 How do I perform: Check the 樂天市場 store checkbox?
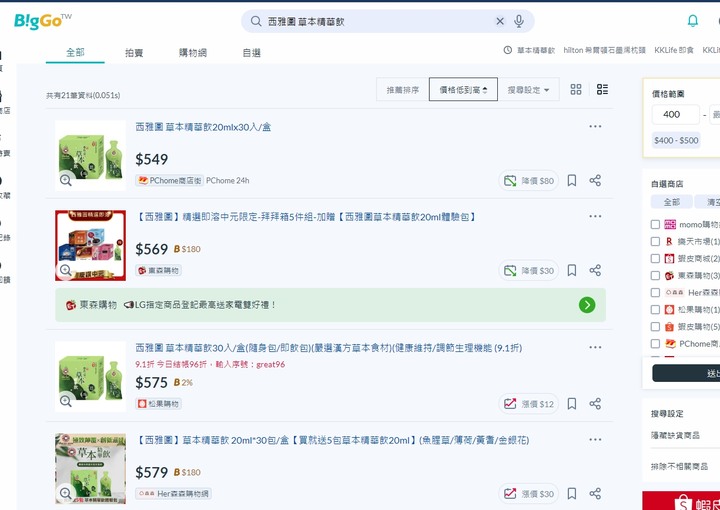tap(655, 241)
